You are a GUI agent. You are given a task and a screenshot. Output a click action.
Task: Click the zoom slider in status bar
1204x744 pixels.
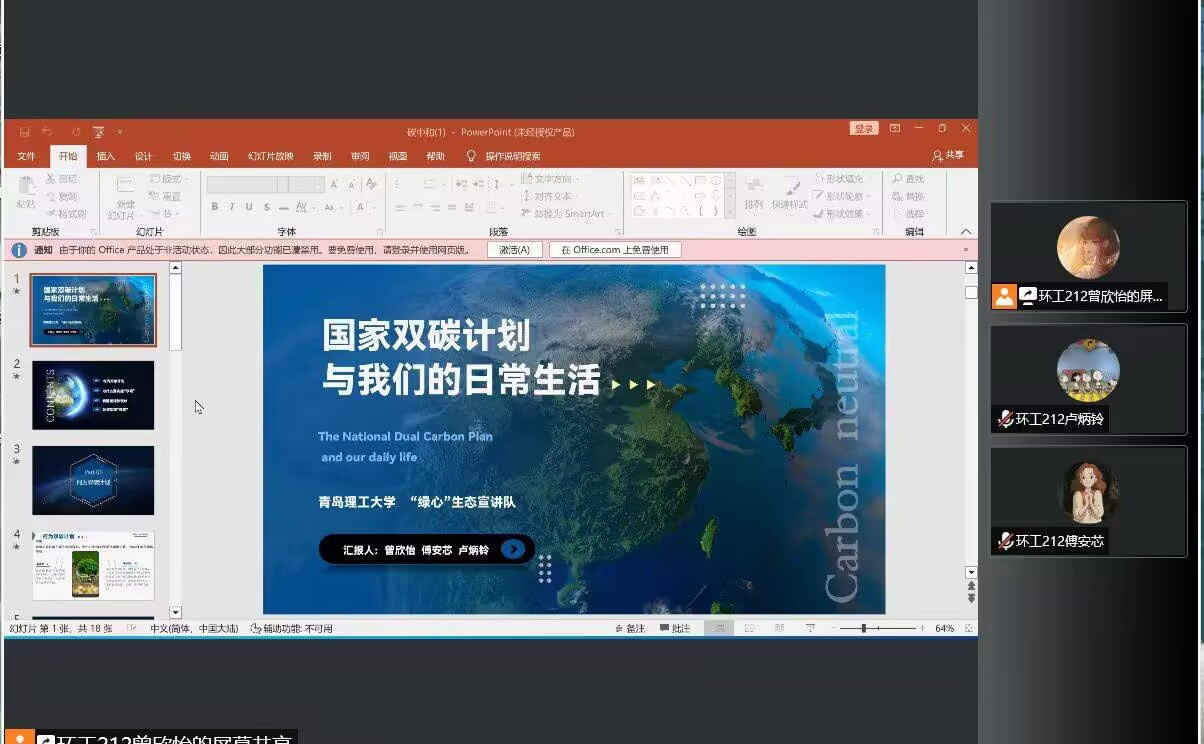[863, 628]
